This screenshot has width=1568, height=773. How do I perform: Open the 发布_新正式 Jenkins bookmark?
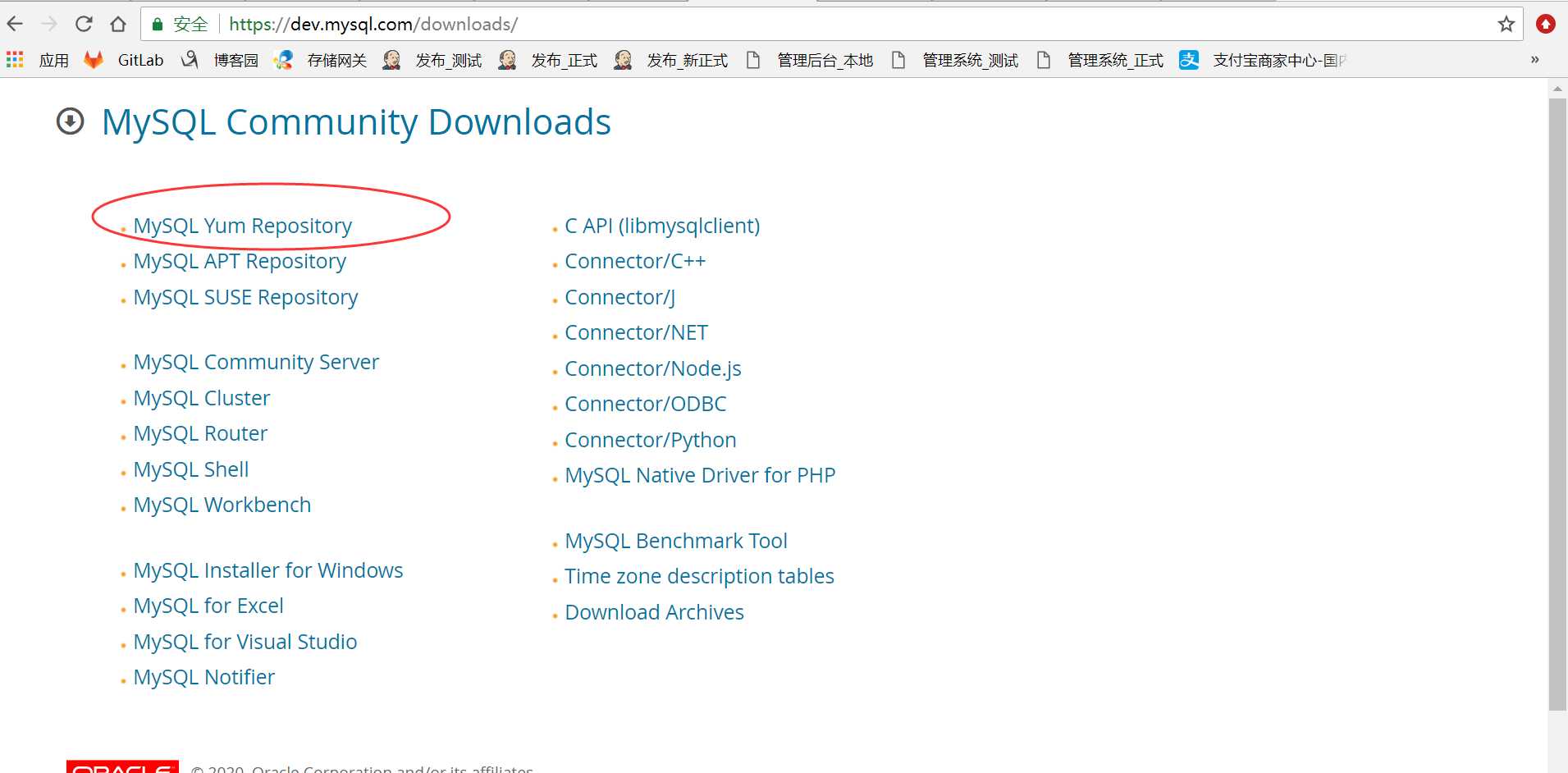[x=671, y=60]
